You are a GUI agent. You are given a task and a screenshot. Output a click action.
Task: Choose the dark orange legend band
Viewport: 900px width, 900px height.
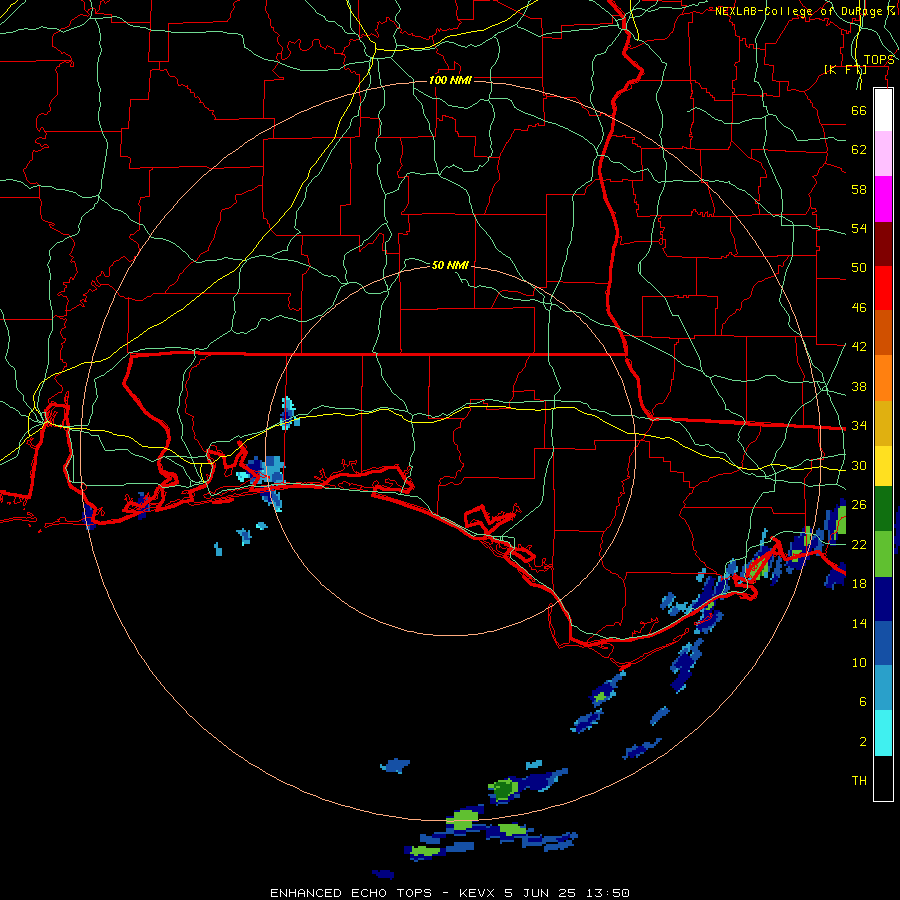point(883,332)
